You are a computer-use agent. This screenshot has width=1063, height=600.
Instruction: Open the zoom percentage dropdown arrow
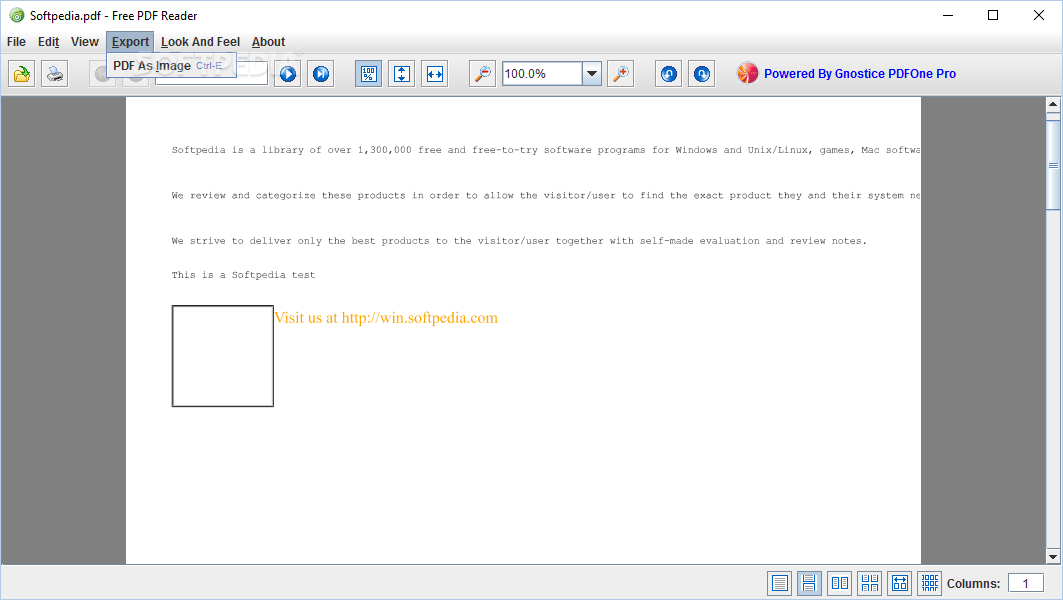(592, 74)
